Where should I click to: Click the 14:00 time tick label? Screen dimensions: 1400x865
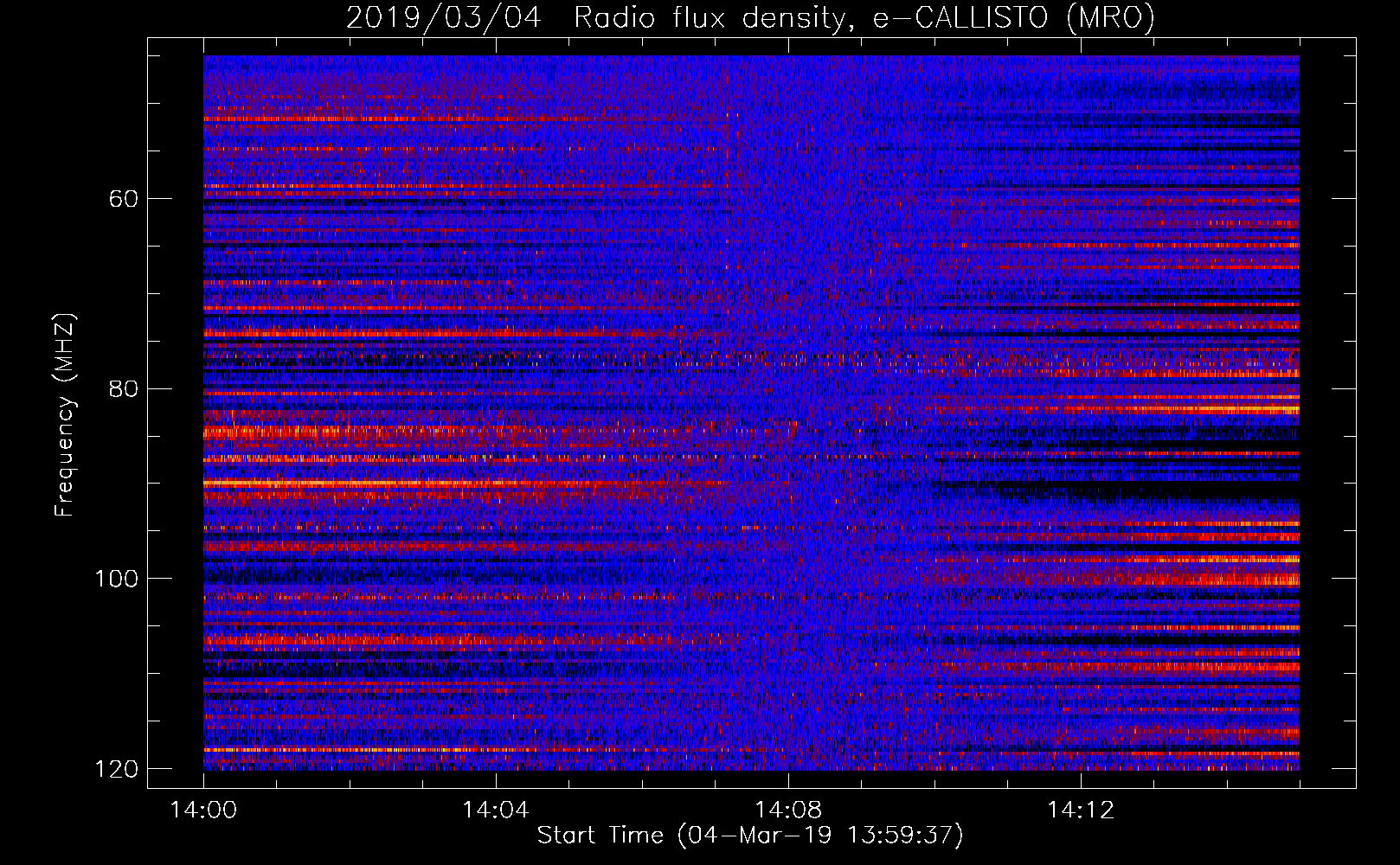pyautogui.click(x=204, y=811)
